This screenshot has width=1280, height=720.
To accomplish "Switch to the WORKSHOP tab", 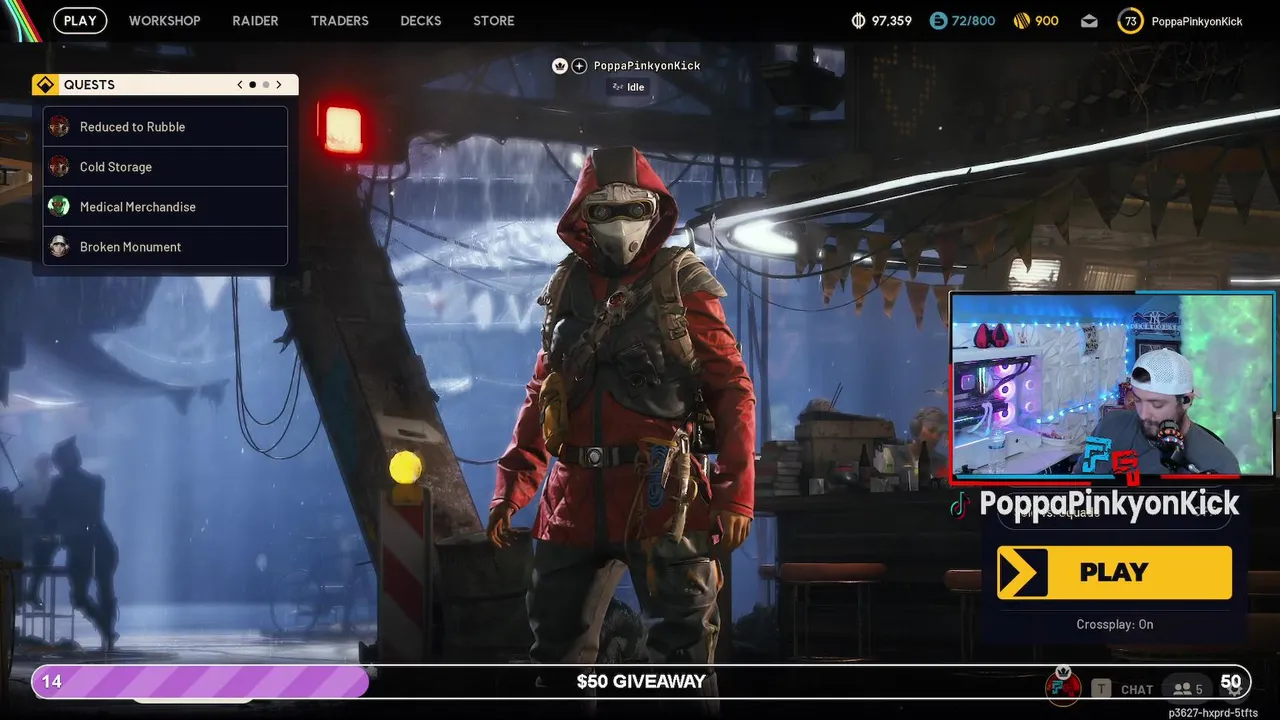I will point(164,20).
